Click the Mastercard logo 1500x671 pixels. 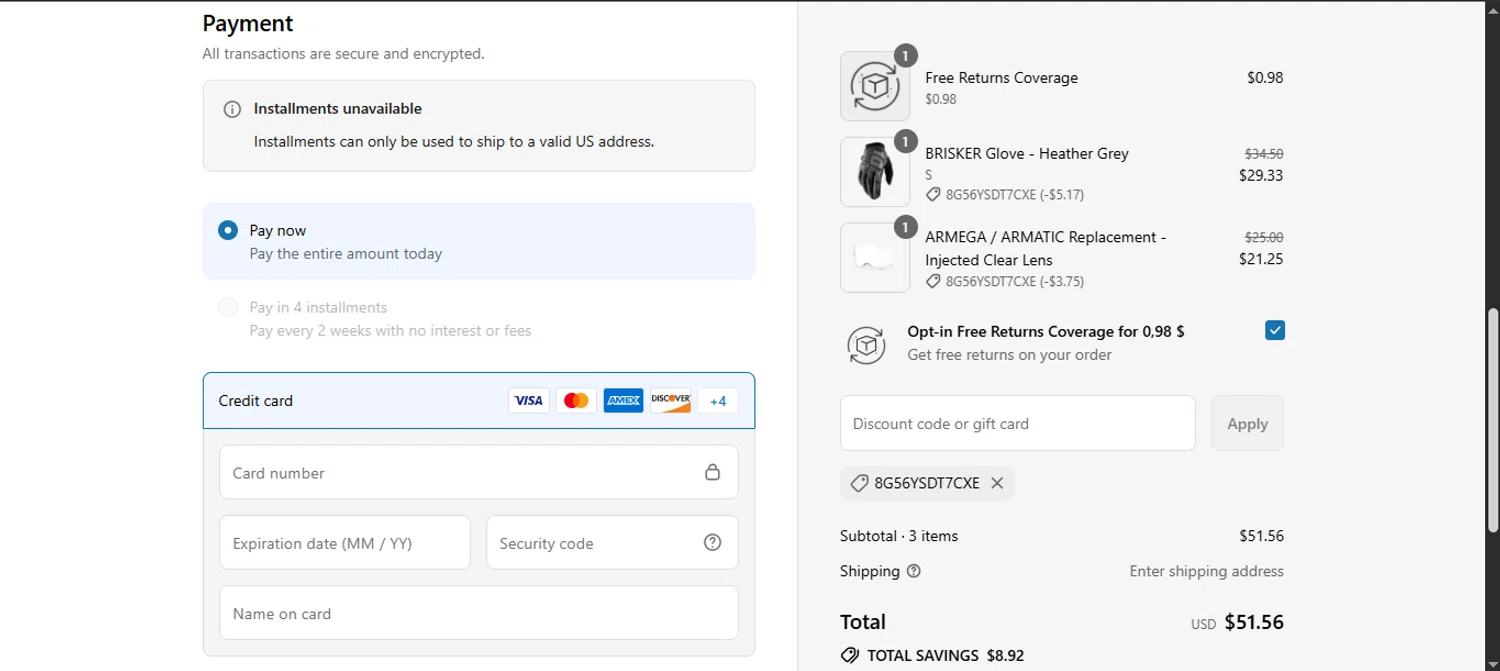576,401
